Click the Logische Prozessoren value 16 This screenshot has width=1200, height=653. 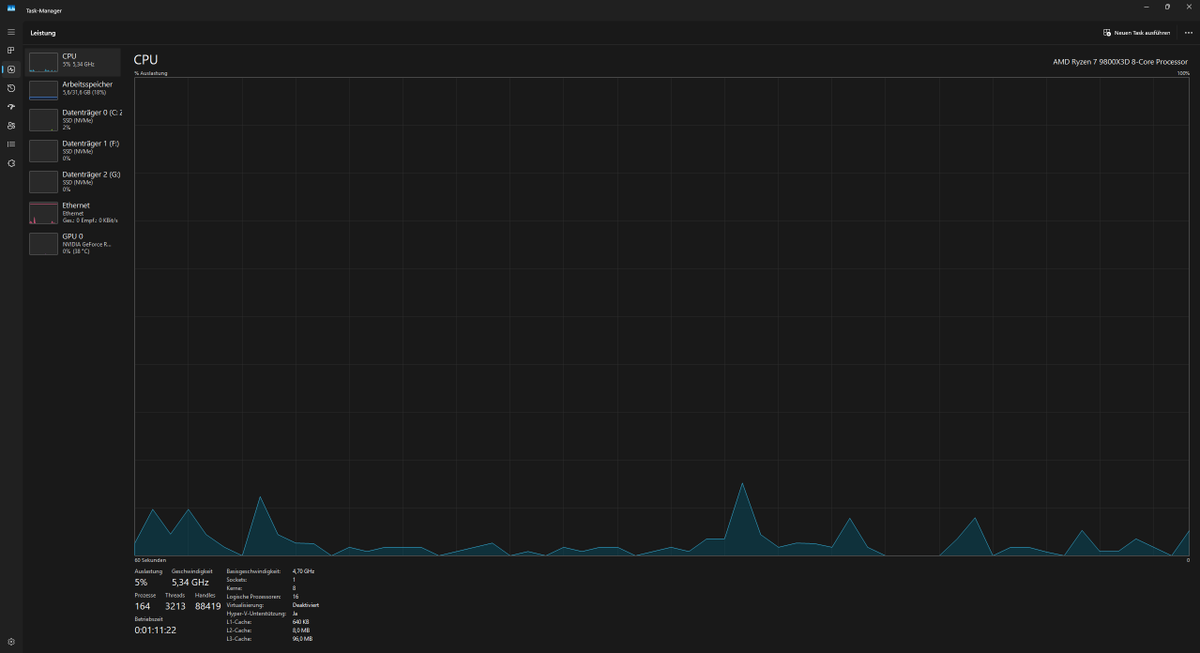pyautogui.click(x=295, y=596)
